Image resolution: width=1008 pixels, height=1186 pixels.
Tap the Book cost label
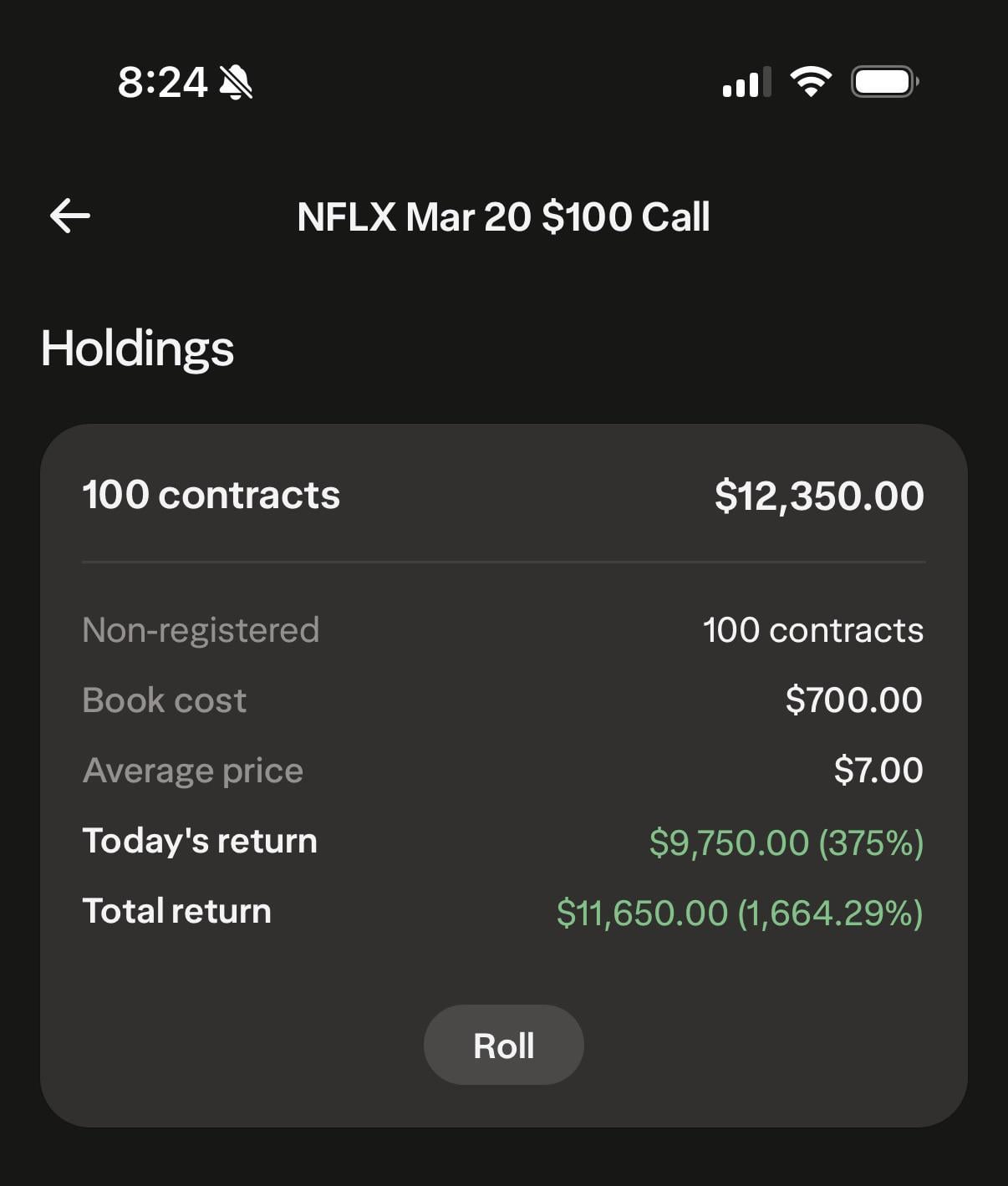pyautogui.click(x=164, y=700)
